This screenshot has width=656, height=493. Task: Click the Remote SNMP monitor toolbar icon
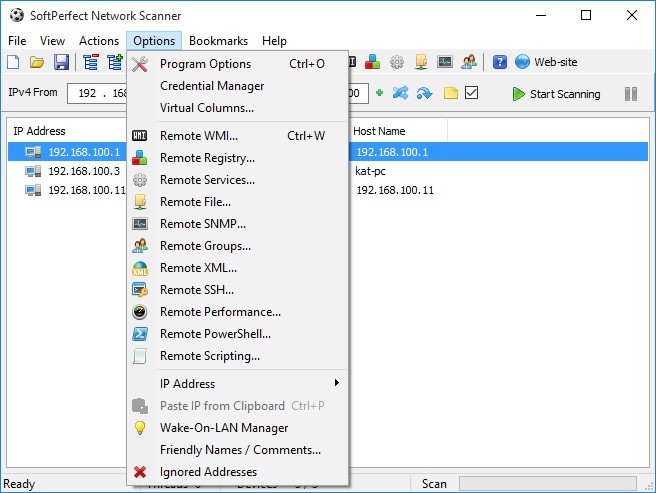click(445, 62)
